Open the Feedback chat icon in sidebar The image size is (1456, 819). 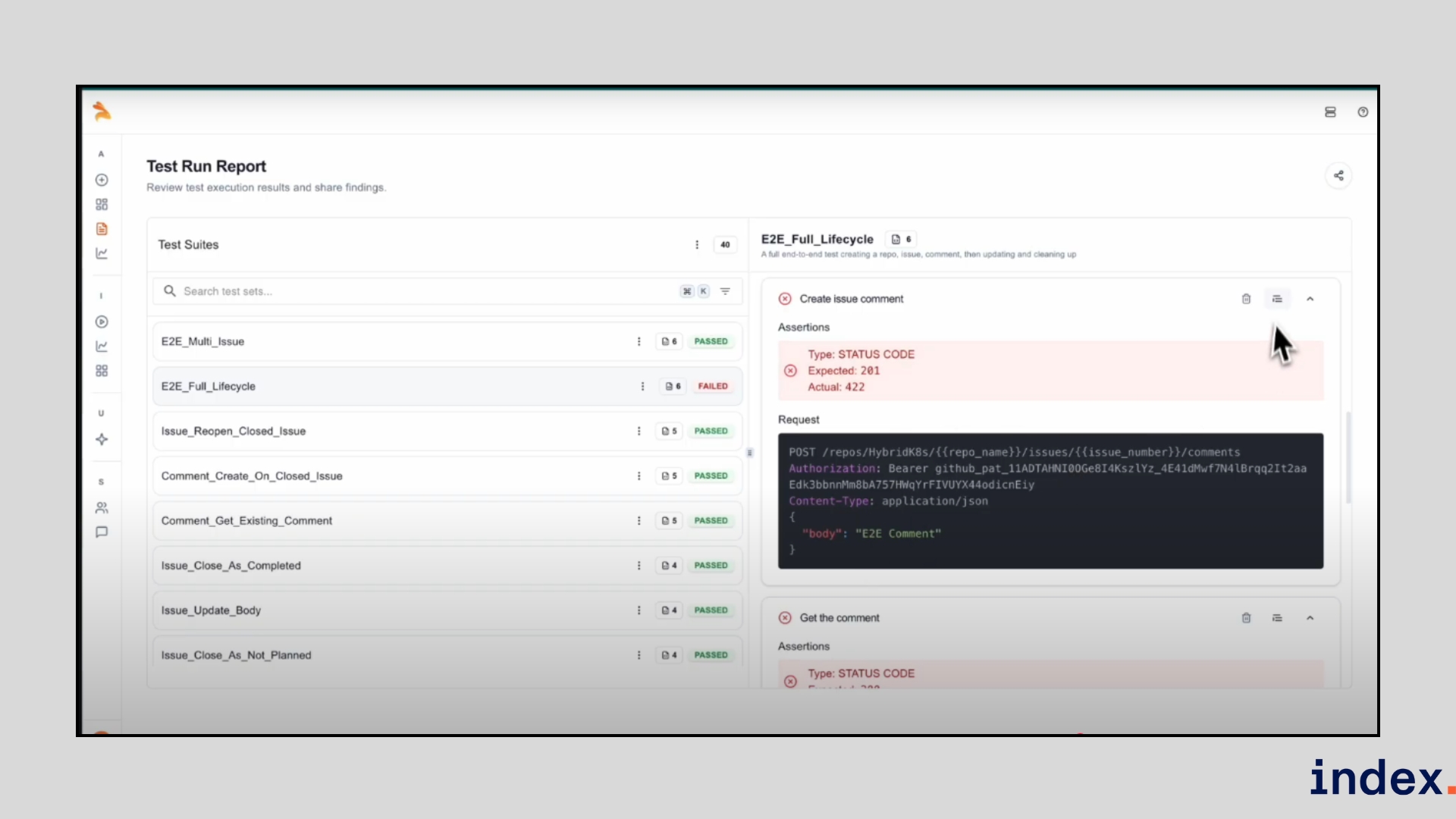click(102, 532)
